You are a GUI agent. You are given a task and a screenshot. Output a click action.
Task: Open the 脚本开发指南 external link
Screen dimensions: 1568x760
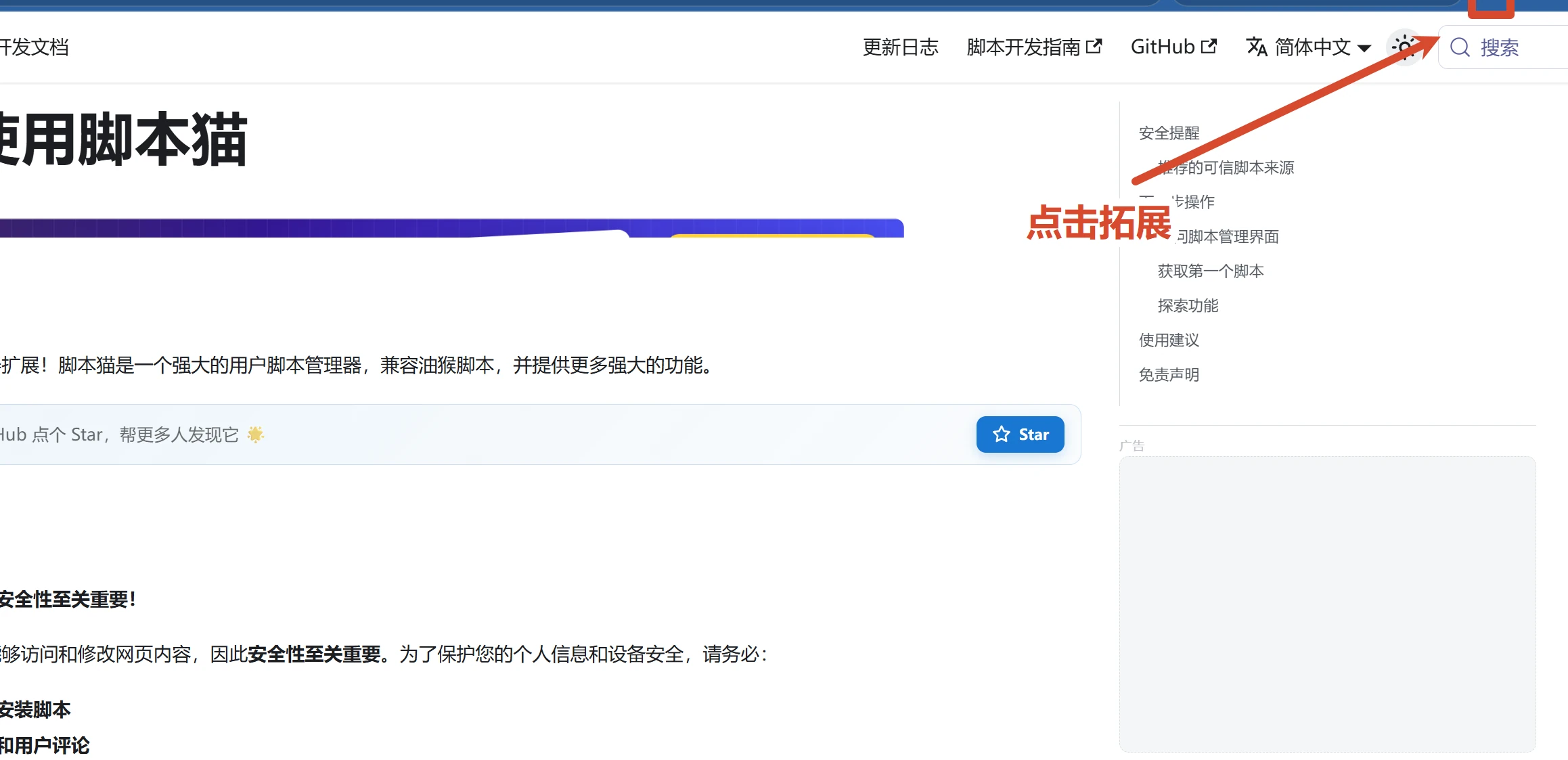click(x=1034, y=47)
